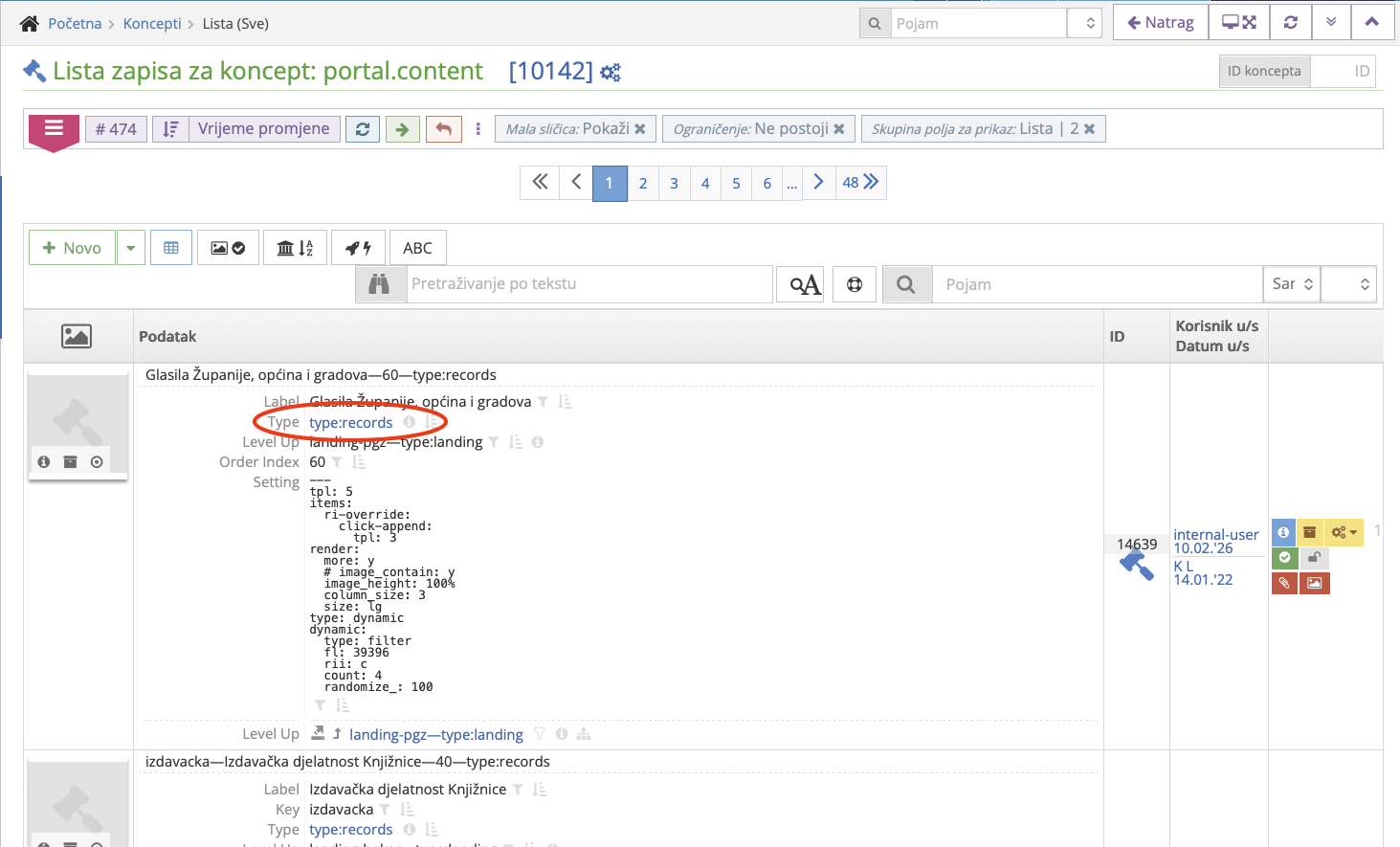The image size is (1400, 847).
Task: Switch to page 3 of results
Action: 674,182
